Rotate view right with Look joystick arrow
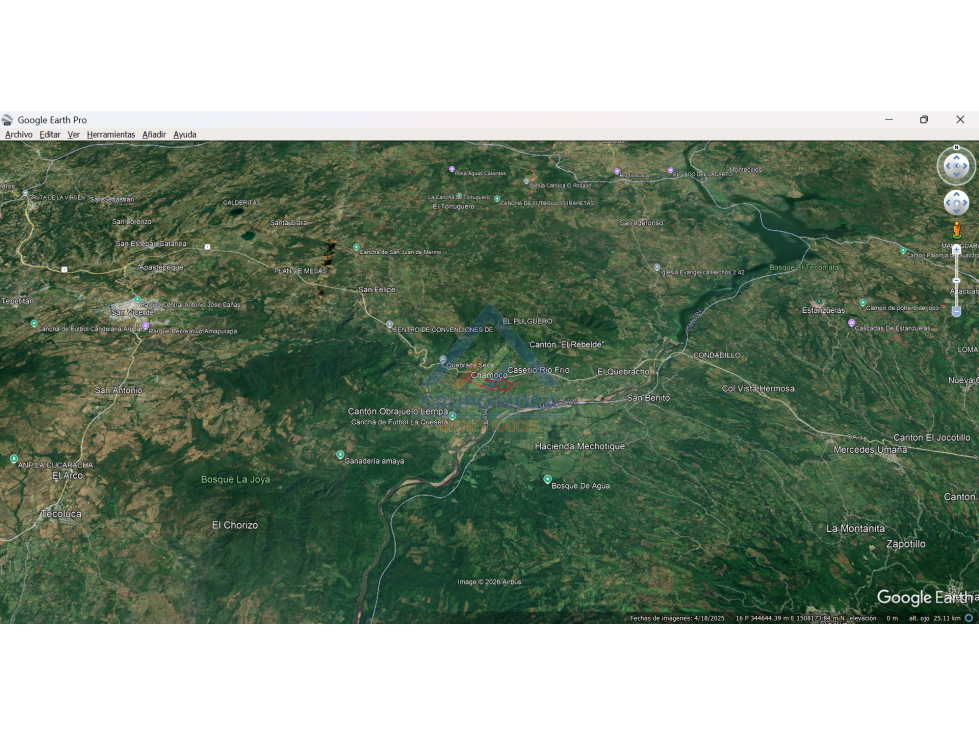This screenshot has width=979, height=734. click(x=965, y=166)
